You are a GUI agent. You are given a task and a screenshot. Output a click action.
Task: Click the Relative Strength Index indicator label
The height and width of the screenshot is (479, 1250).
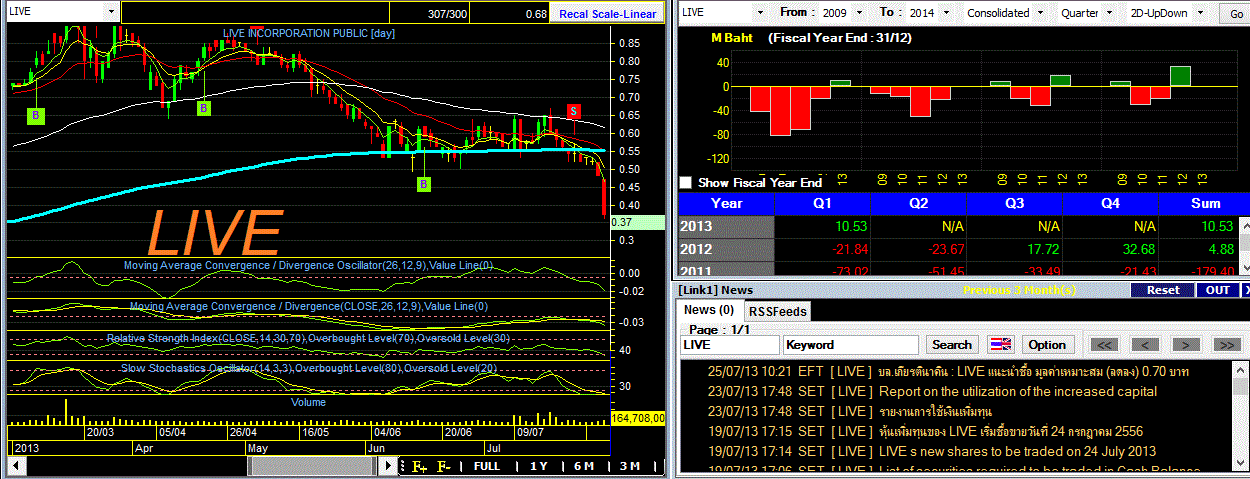[309, 339]
